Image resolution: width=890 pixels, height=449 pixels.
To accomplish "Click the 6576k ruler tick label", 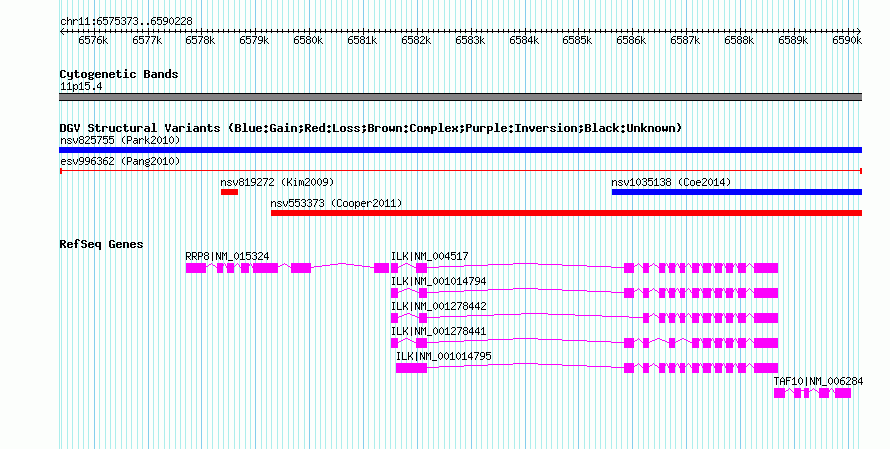I will (93, 40).
